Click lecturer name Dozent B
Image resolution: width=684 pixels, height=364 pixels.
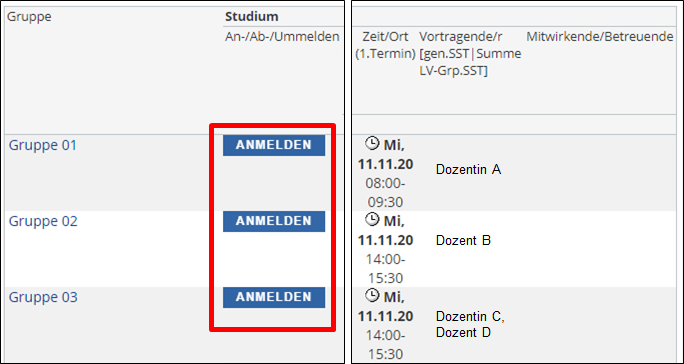click(463, 240)
